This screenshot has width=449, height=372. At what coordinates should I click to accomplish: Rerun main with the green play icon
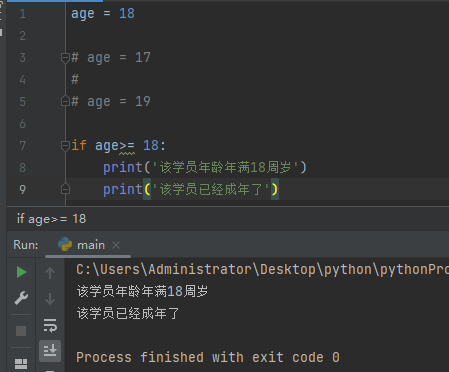21,272
